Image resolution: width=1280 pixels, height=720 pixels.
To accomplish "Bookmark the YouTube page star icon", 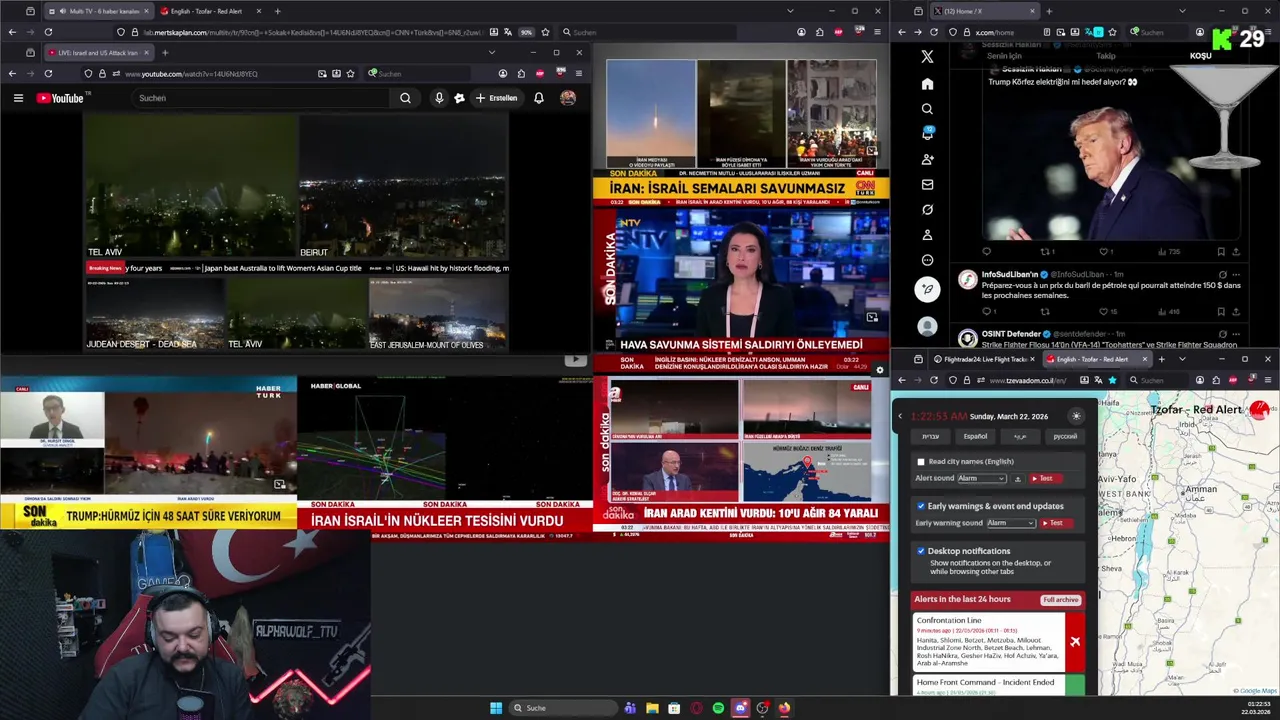I will [350, 73].
